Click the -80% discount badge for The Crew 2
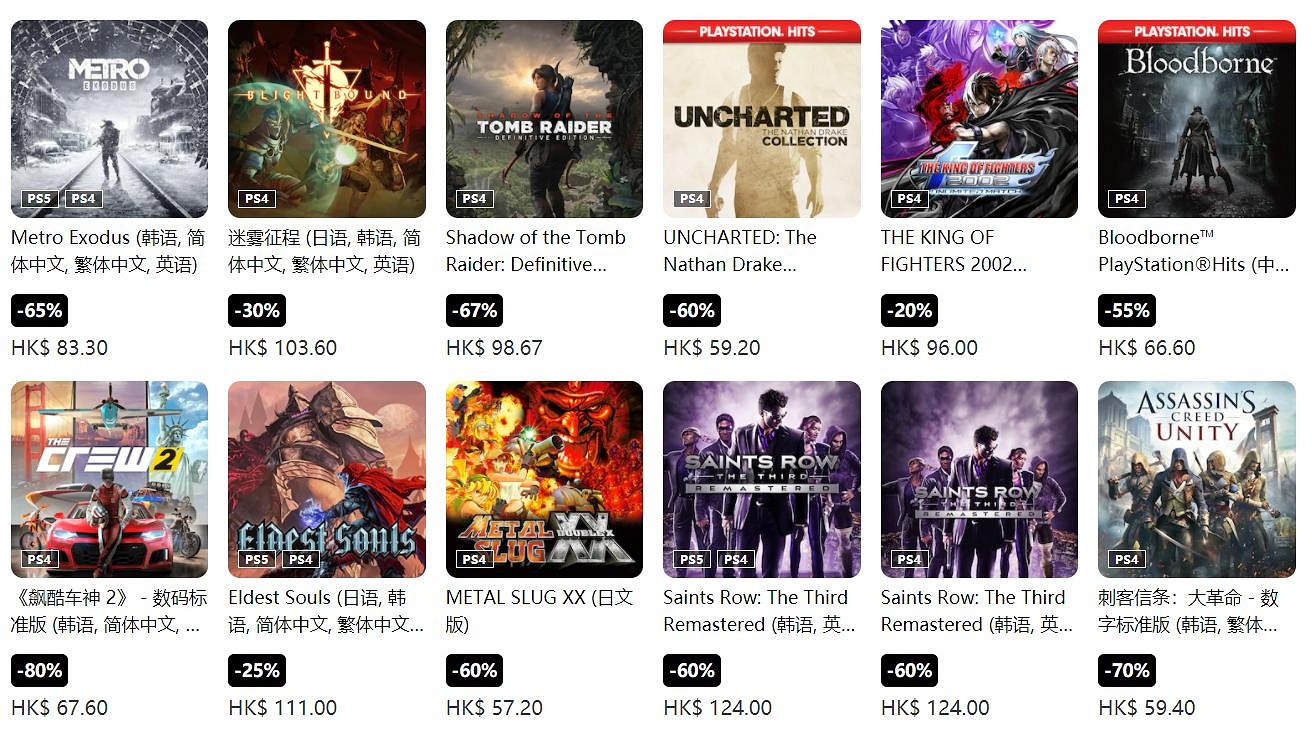The image size is (1312, 736). (40, 670)
